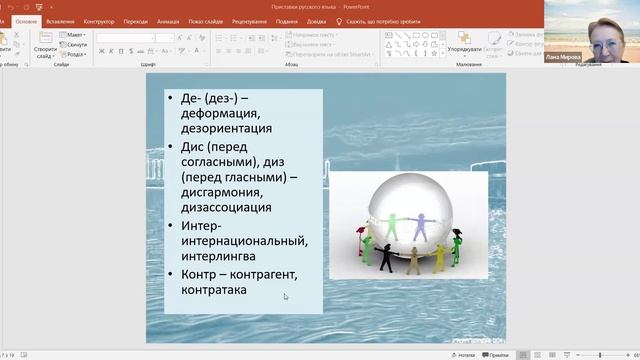Select the Rectangle shape in shapes gallery
Screen dimensions: 640x360
pyautogui.click(x=416, y=36)
